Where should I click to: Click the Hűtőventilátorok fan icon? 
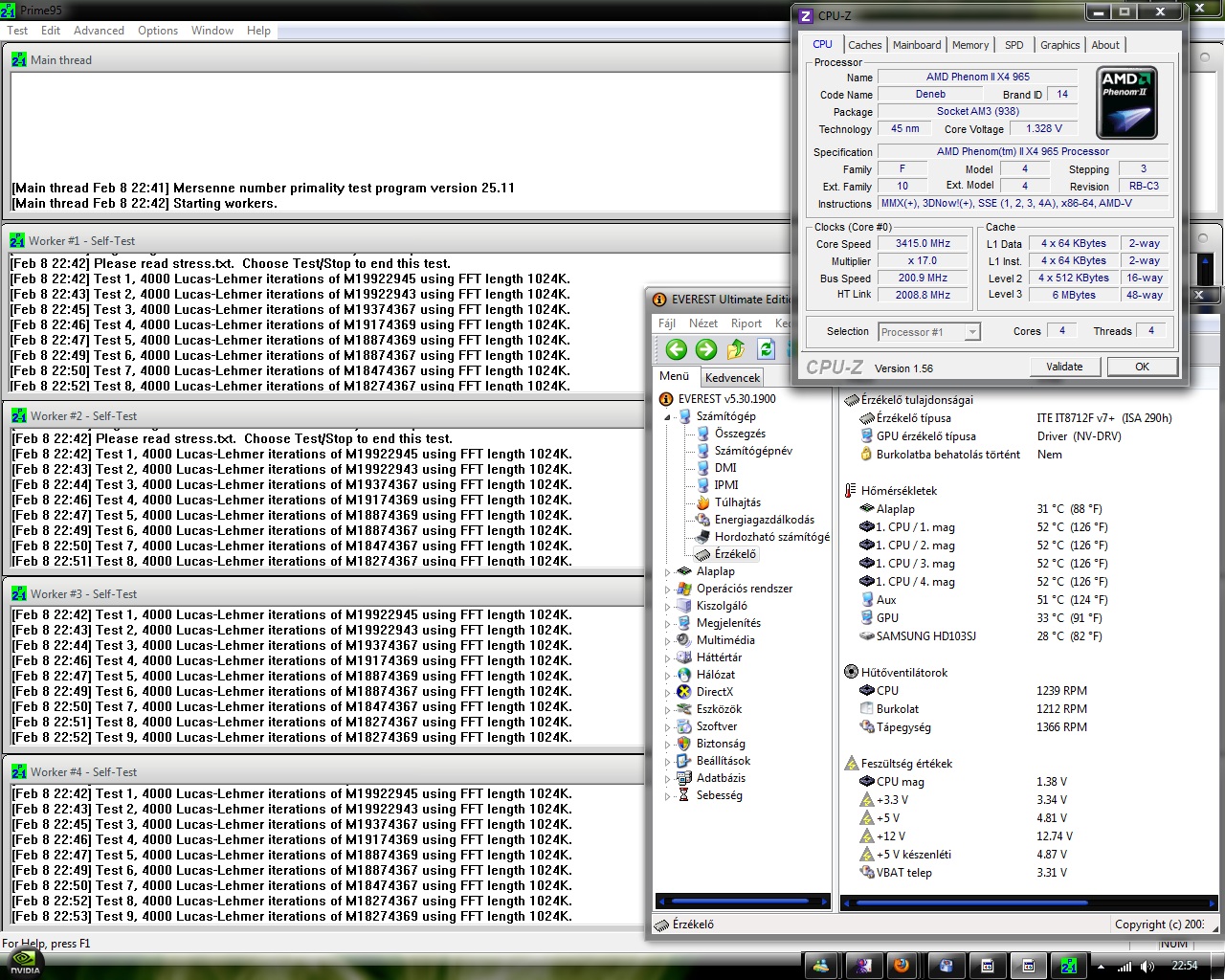(x=851, y=673)
